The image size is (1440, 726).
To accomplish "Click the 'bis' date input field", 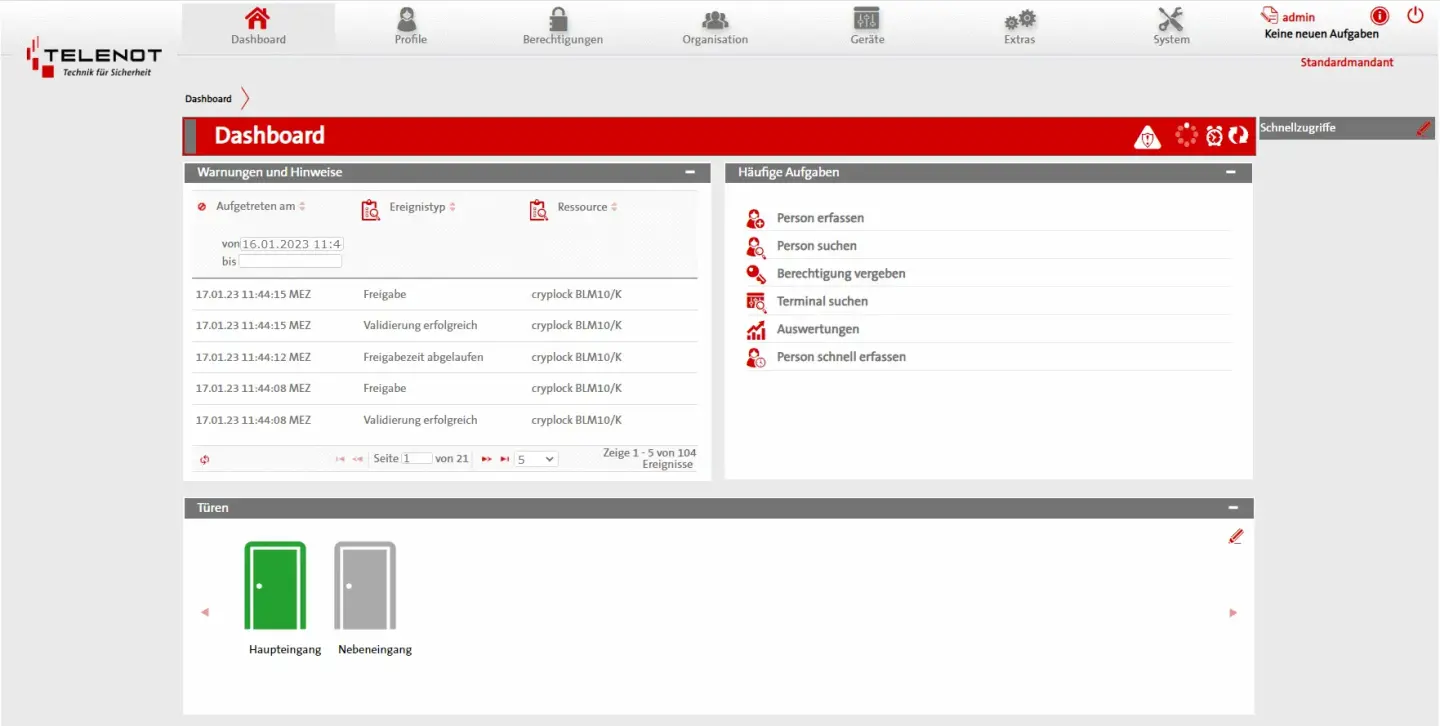I will (x=290, y=261).
